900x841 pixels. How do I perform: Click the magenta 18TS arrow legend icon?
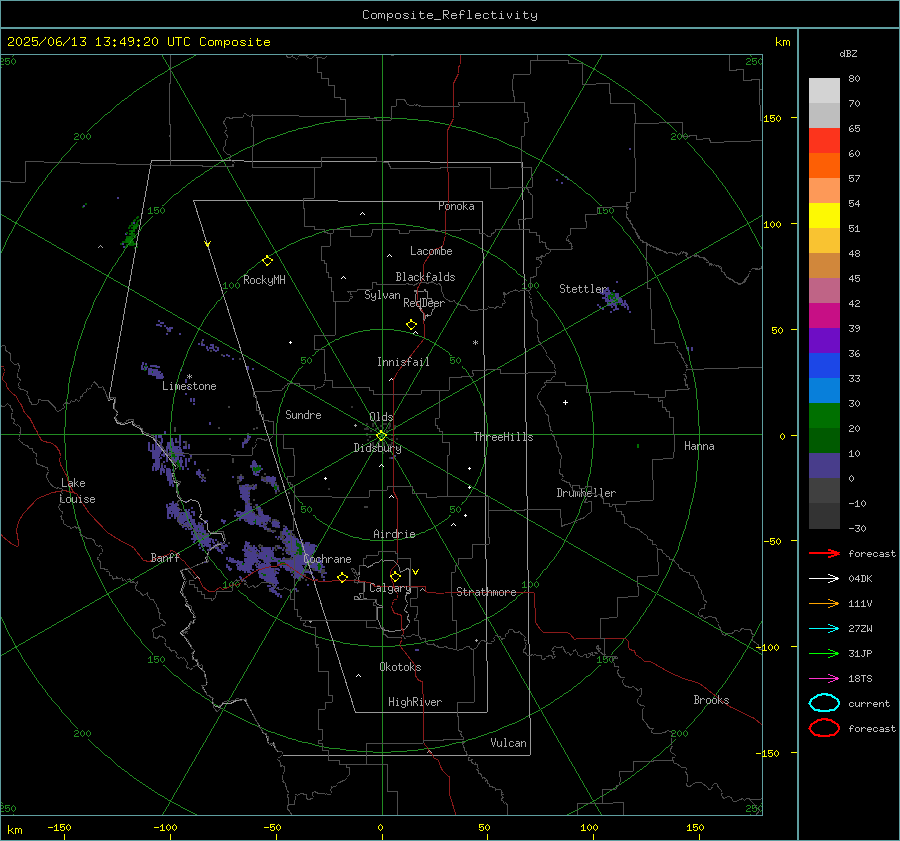(824, 679)
